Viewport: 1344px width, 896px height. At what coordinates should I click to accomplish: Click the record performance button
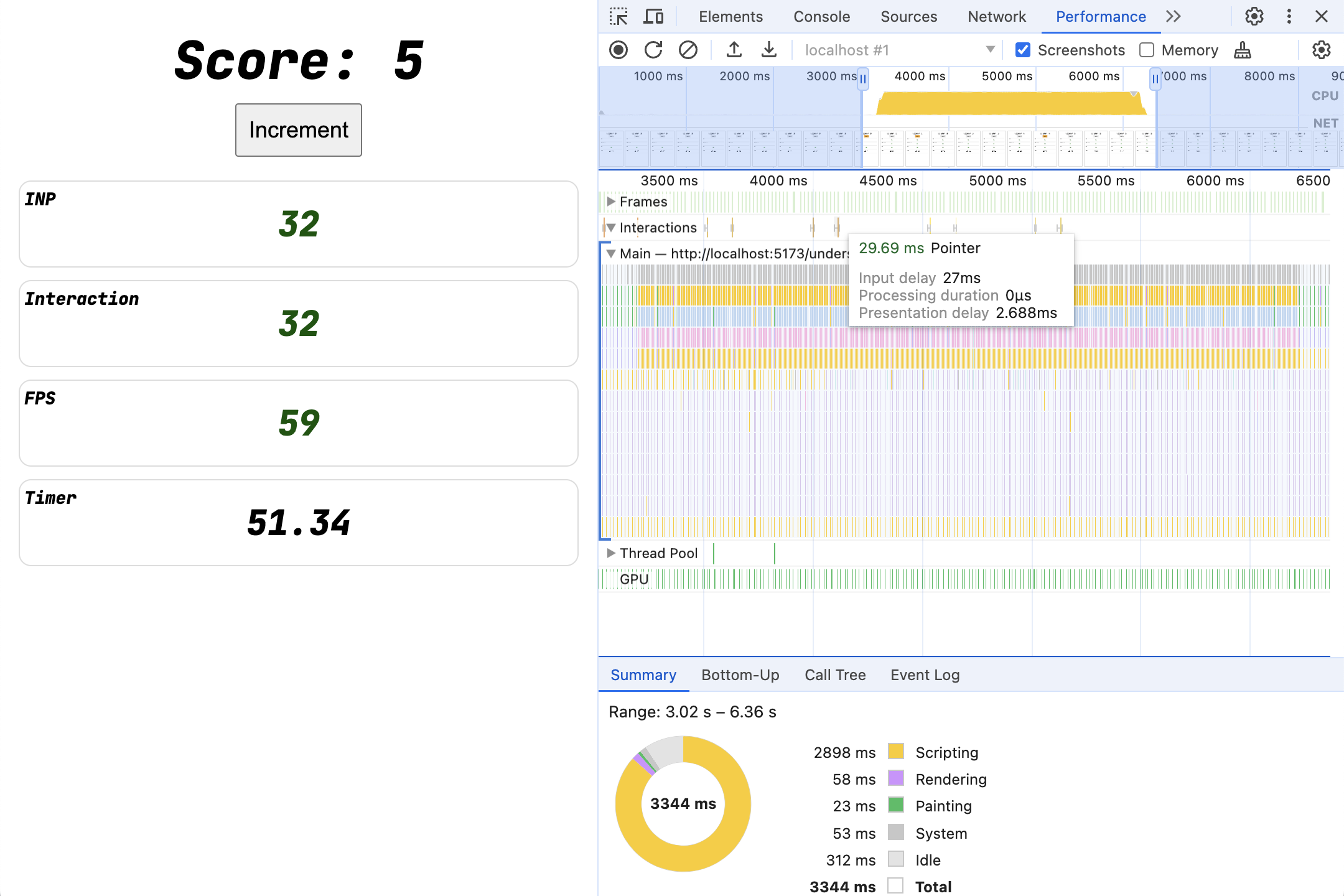pos(619,49)
